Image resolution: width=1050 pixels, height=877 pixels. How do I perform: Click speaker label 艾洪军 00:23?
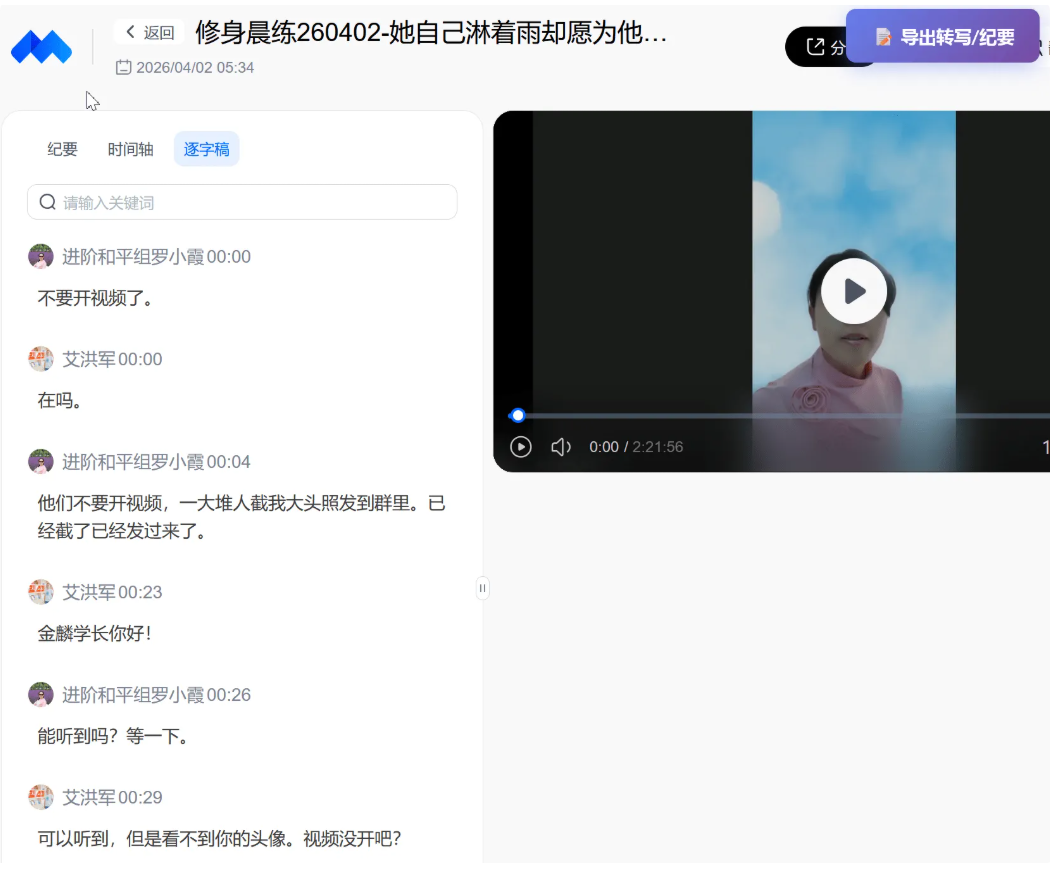click(112, 592)
